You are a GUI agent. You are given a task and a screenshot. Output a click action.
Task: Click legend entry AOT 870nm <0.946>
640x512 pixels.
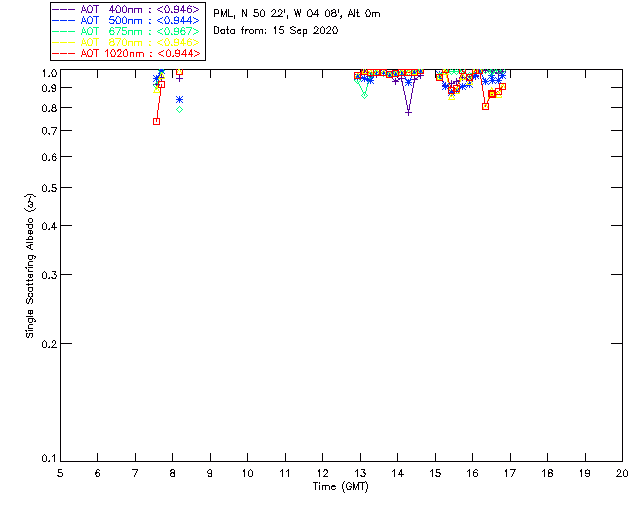[126, 42]
